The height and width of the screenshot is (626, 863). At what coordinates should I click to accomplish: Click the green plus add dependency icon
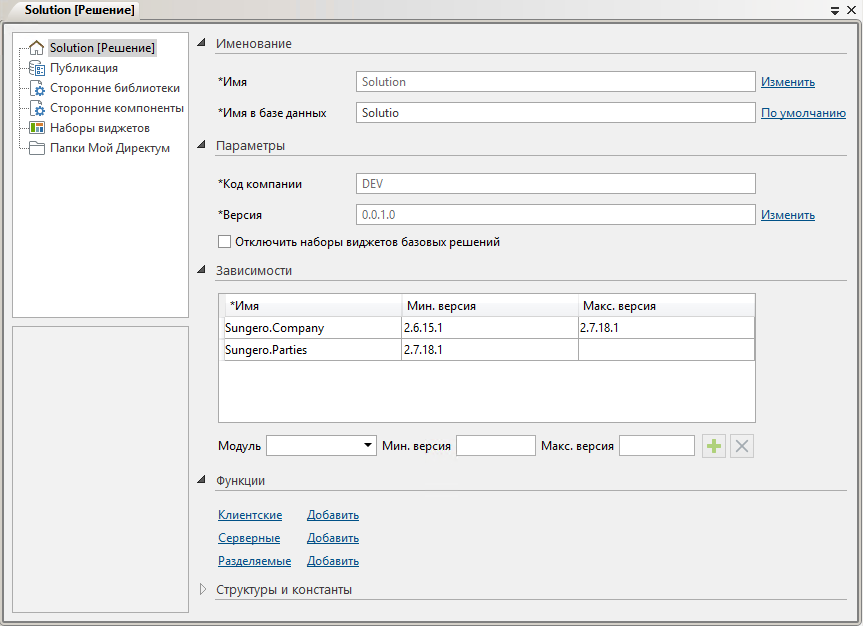(x=713, y=446)
